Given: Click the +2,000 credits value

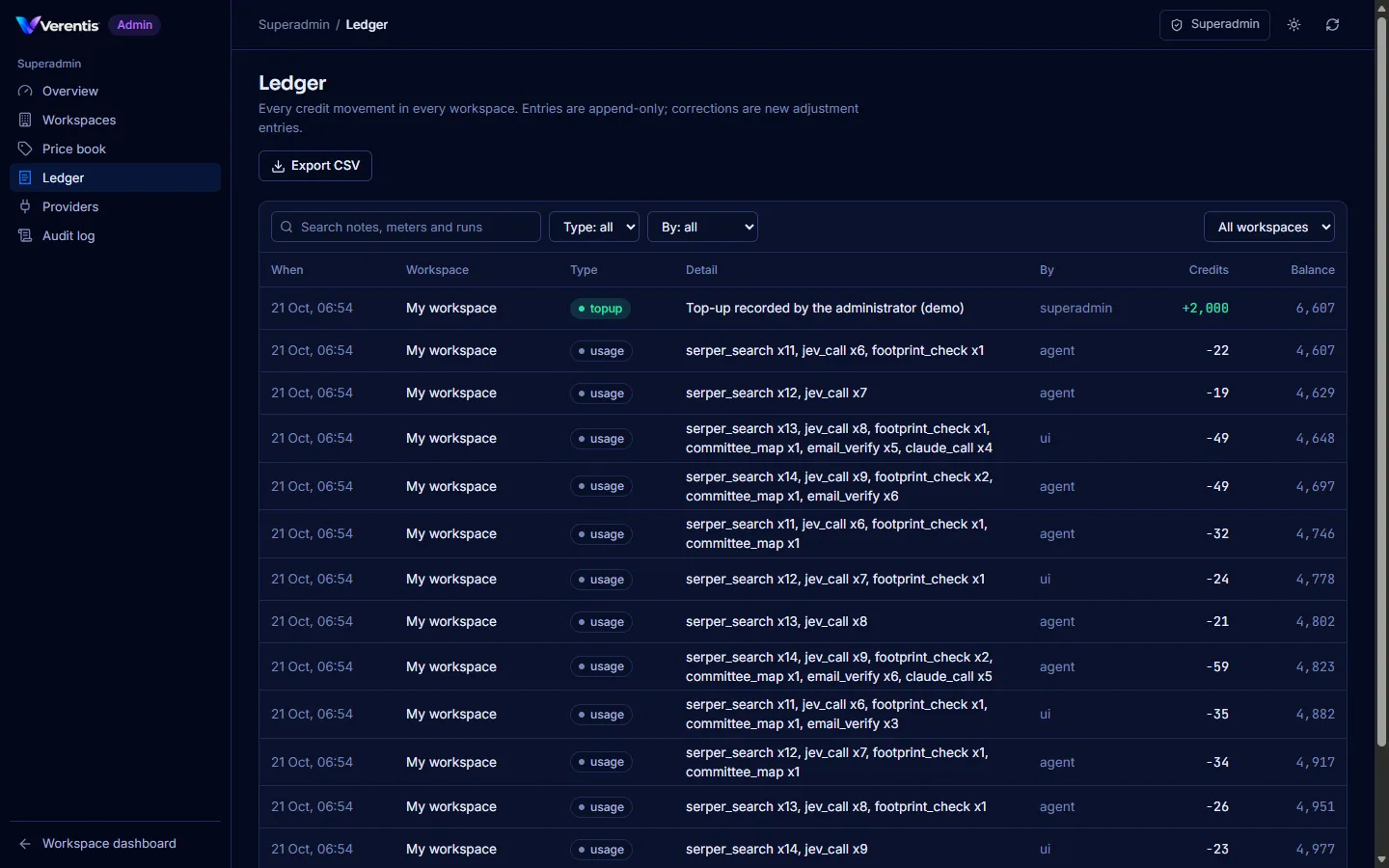Looking at the screenshot, I should tap(1206, 309).
